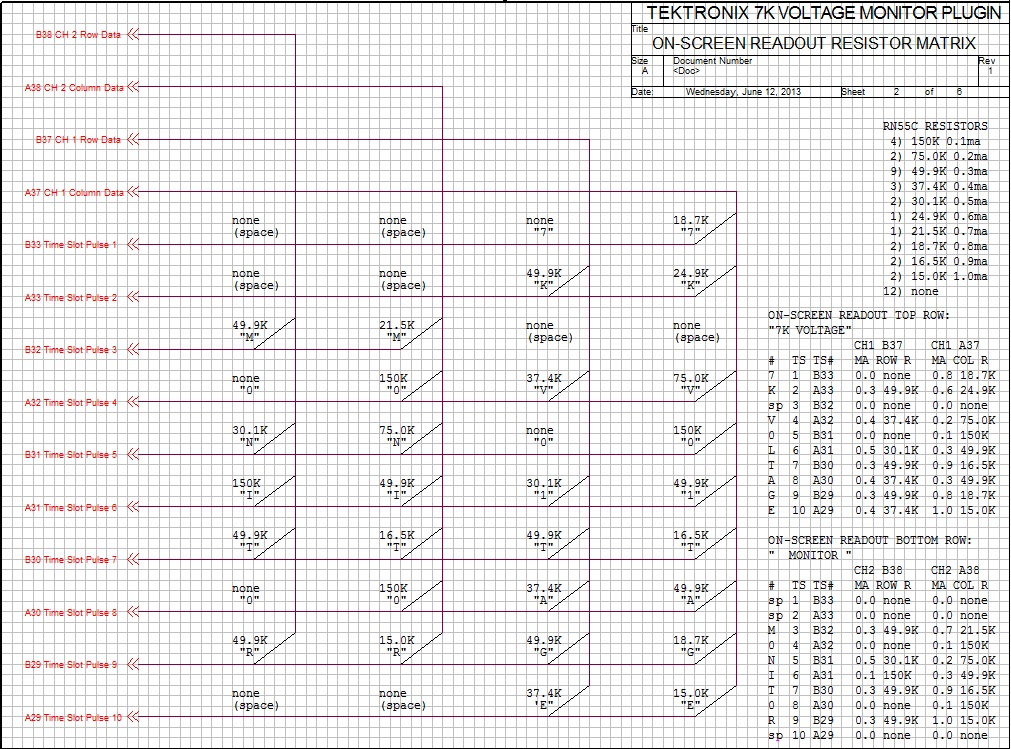Screen dimensions: 1011x749
Task: Click the date Wednesday, June 12, 2013
Action: [x=743, y=92]
